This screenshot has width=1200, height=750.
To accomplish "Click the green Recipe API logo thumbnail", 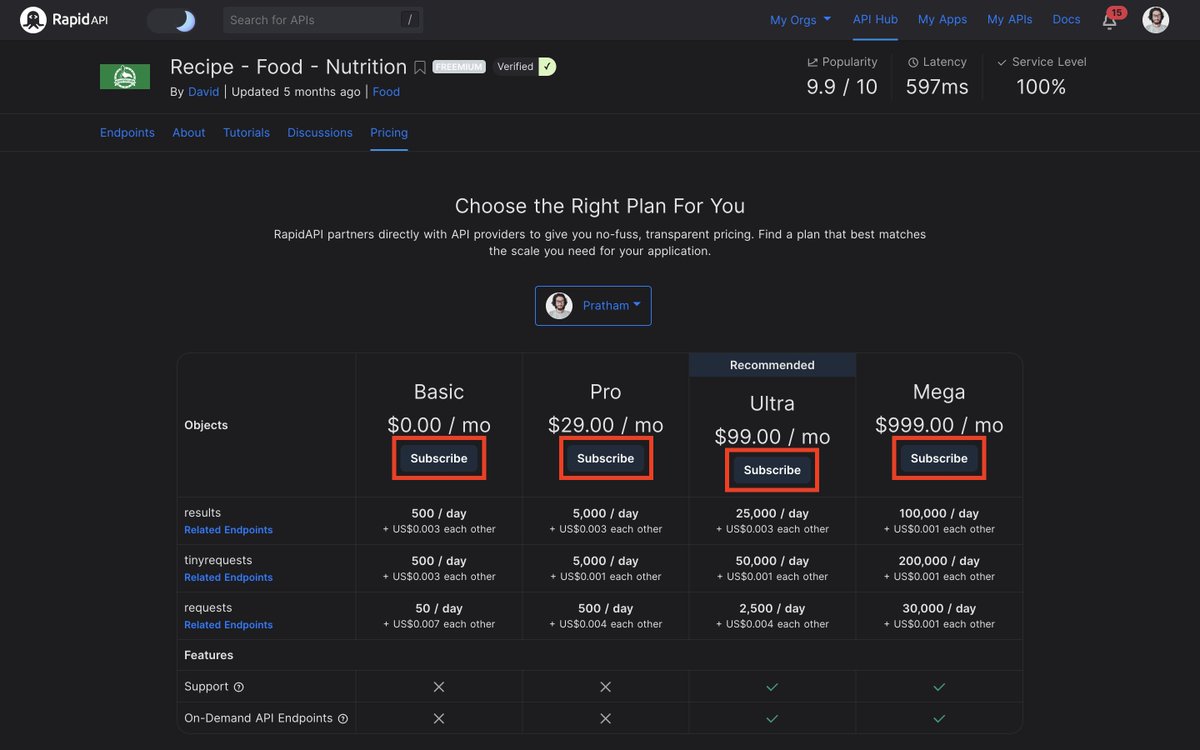I will pos(125,77).
